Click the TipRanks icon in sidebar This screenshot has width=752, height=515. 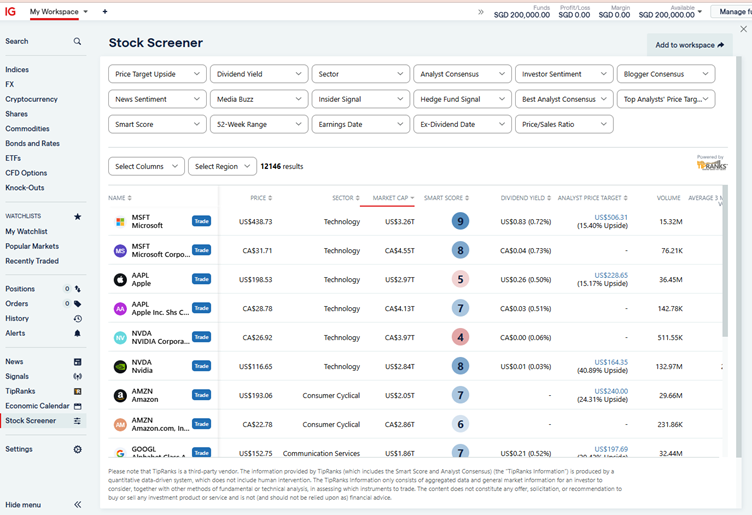(x=78, y=391)
